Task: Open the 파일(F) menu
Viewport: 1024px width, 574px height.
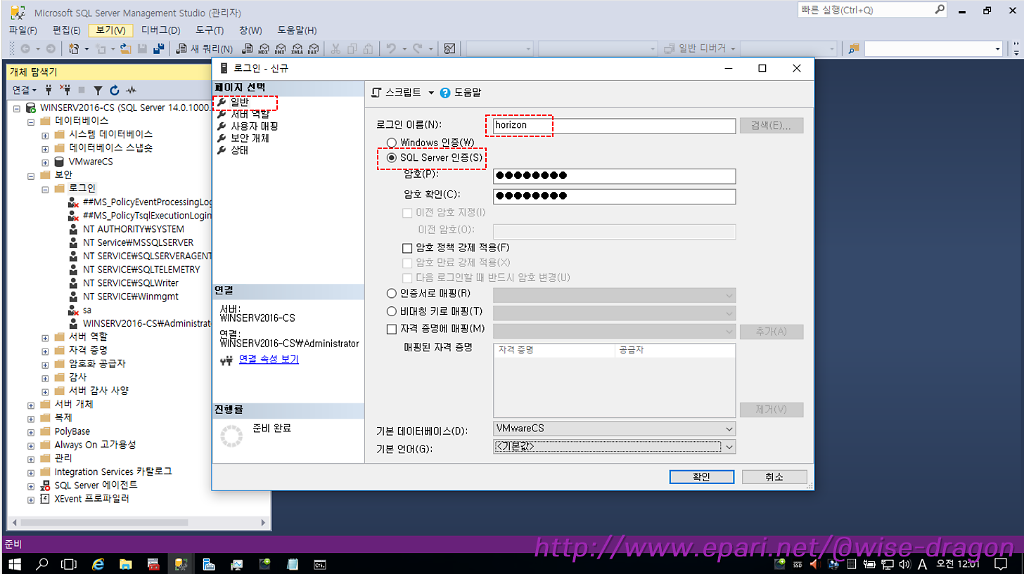Action: 23,30
